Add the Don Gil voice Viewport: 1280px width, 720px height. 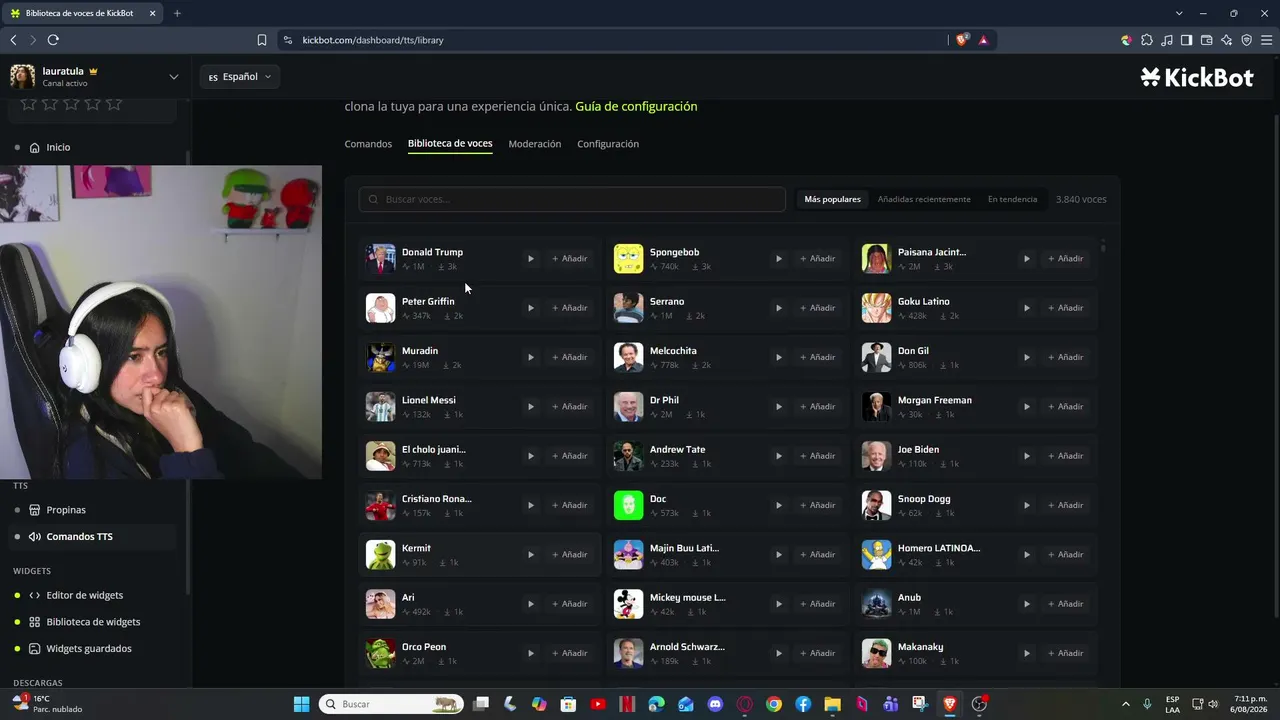click(1066, 357)
